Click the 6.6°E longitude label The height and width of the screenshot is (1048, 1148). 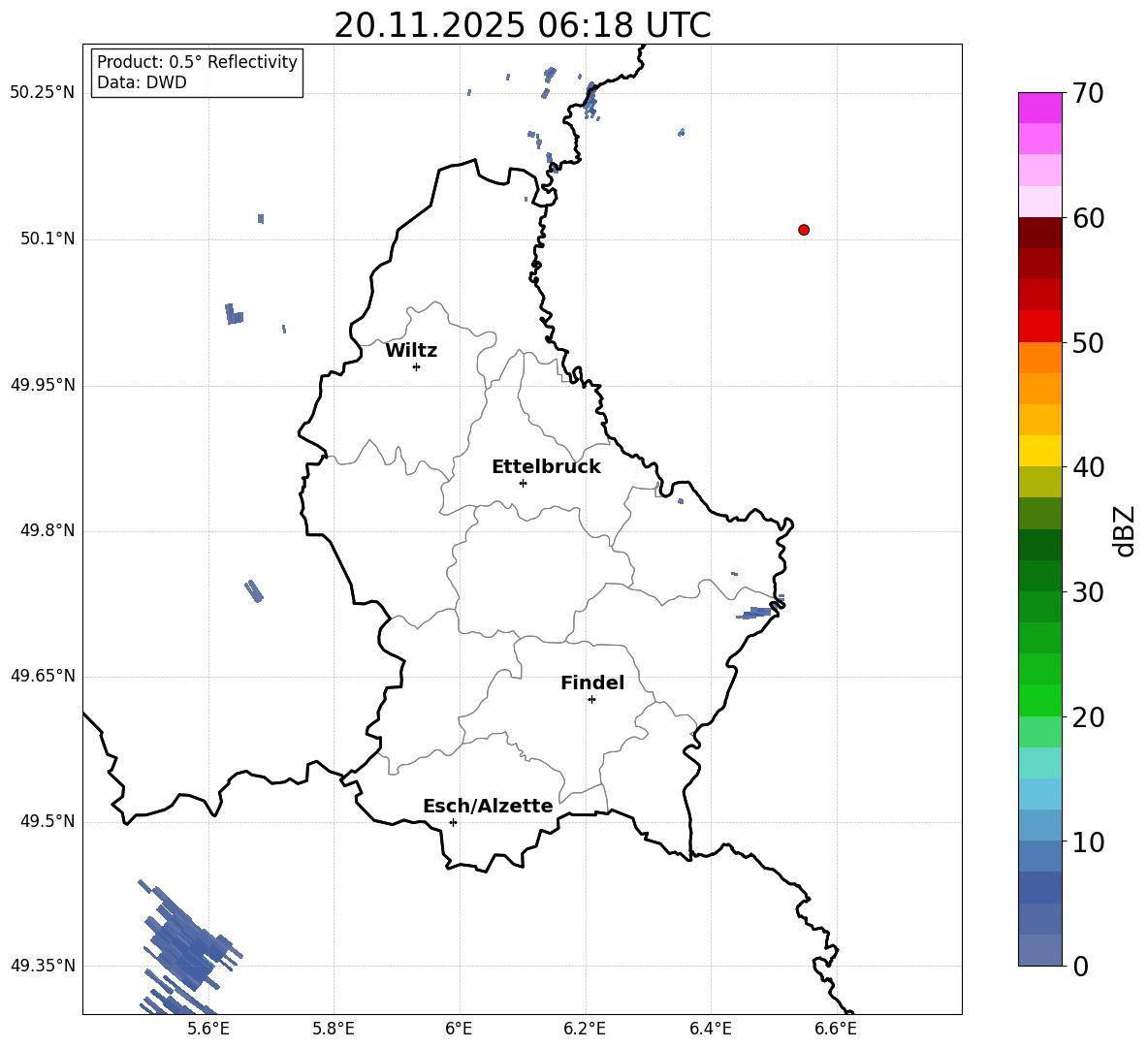click(x=836, y=1029)
